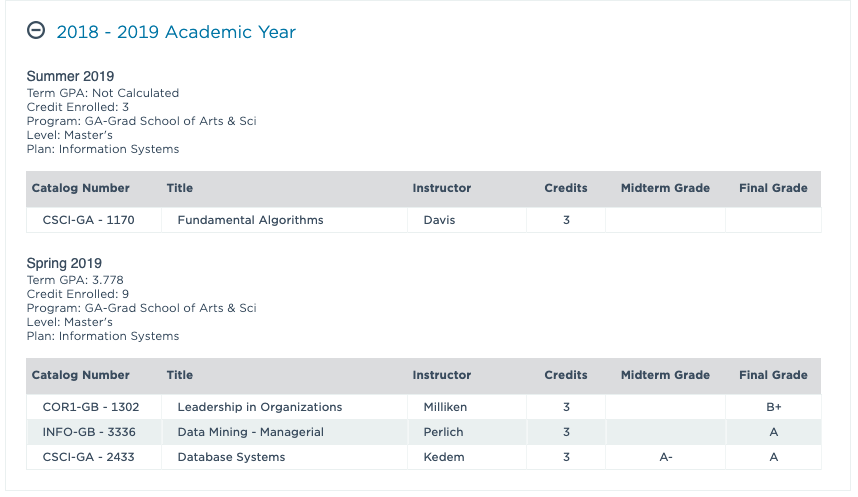
Task: Click the Data Mining - Managerial course title
Action: coord(250,432)
